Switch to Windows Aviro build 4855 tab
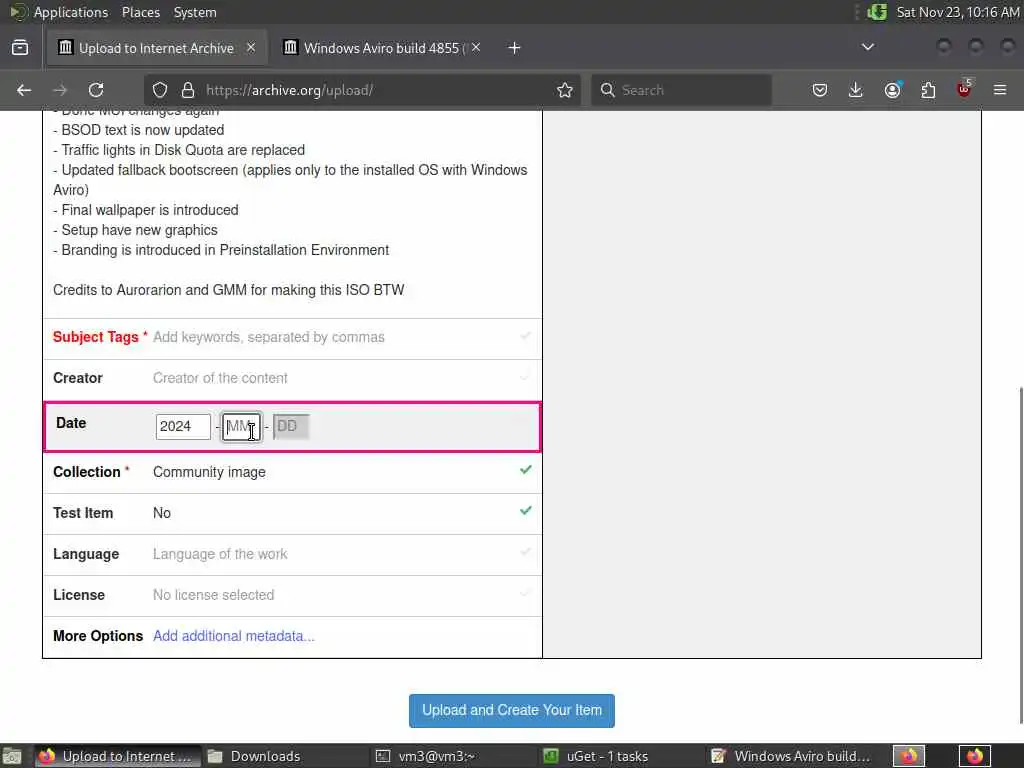 tap(382, 48)
